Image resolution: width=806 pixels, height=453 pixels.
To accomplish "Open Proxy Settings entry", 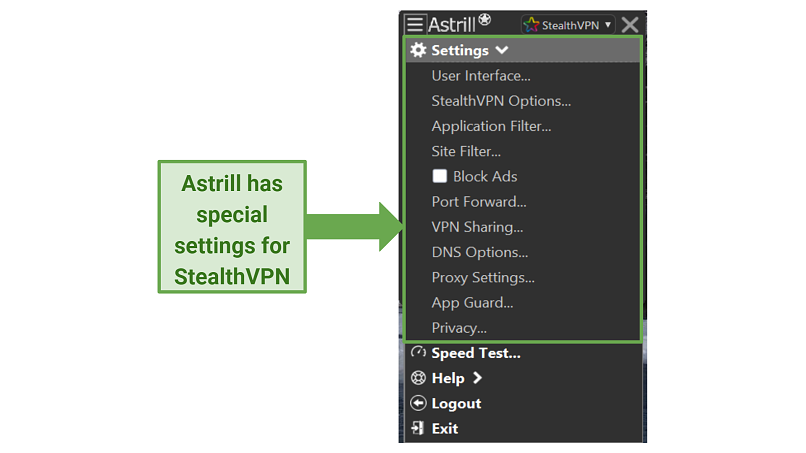I will [483, 277].
